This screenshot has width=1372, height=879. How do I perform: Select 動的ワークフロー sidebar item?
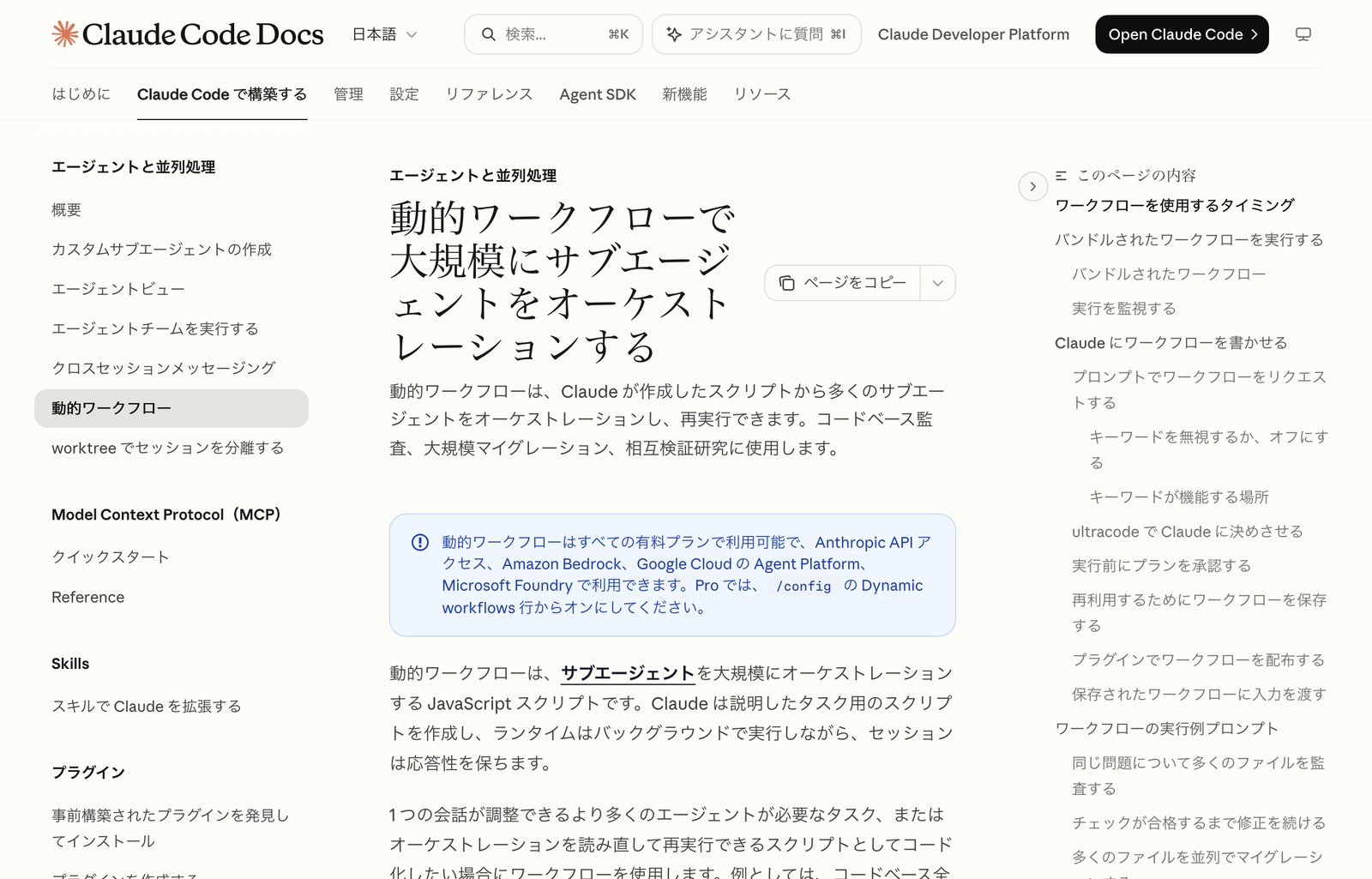(x=171, y=408)
